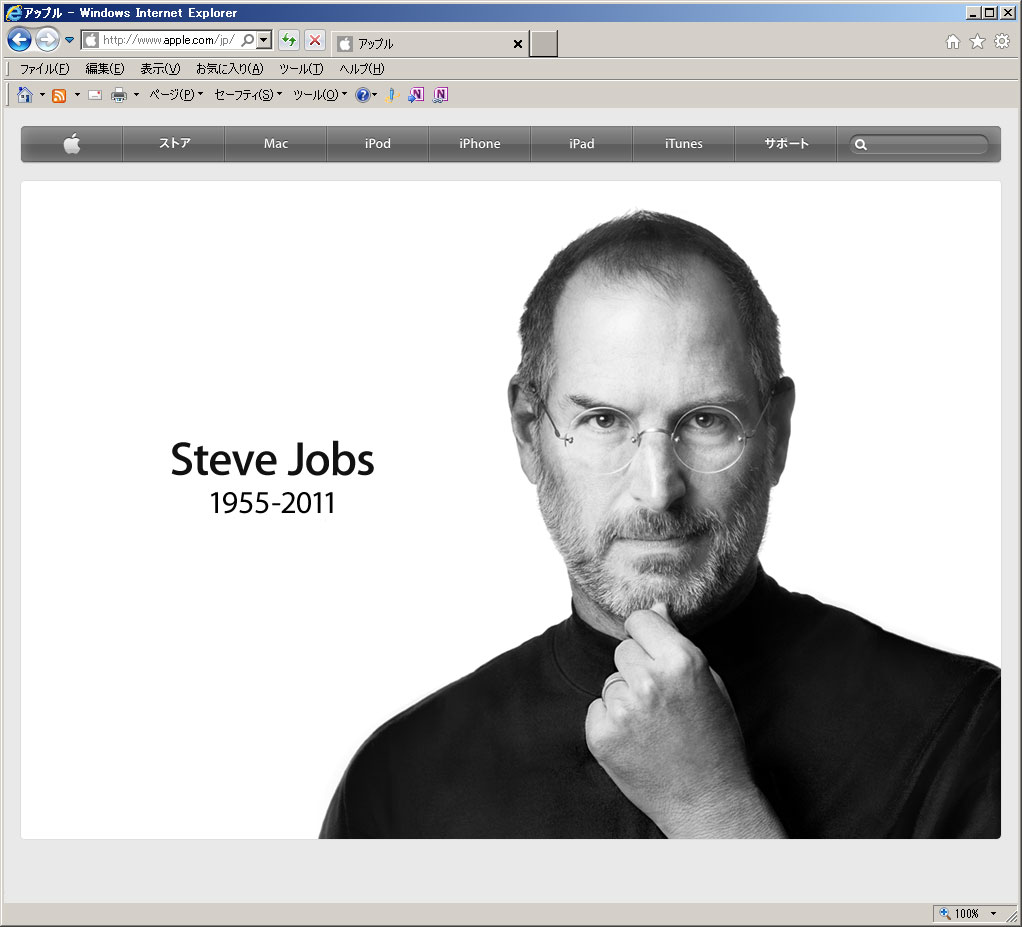This screenshot has width=1022, height=927.
Task: Go to the ストア navigation link
Action: (174, 143)
